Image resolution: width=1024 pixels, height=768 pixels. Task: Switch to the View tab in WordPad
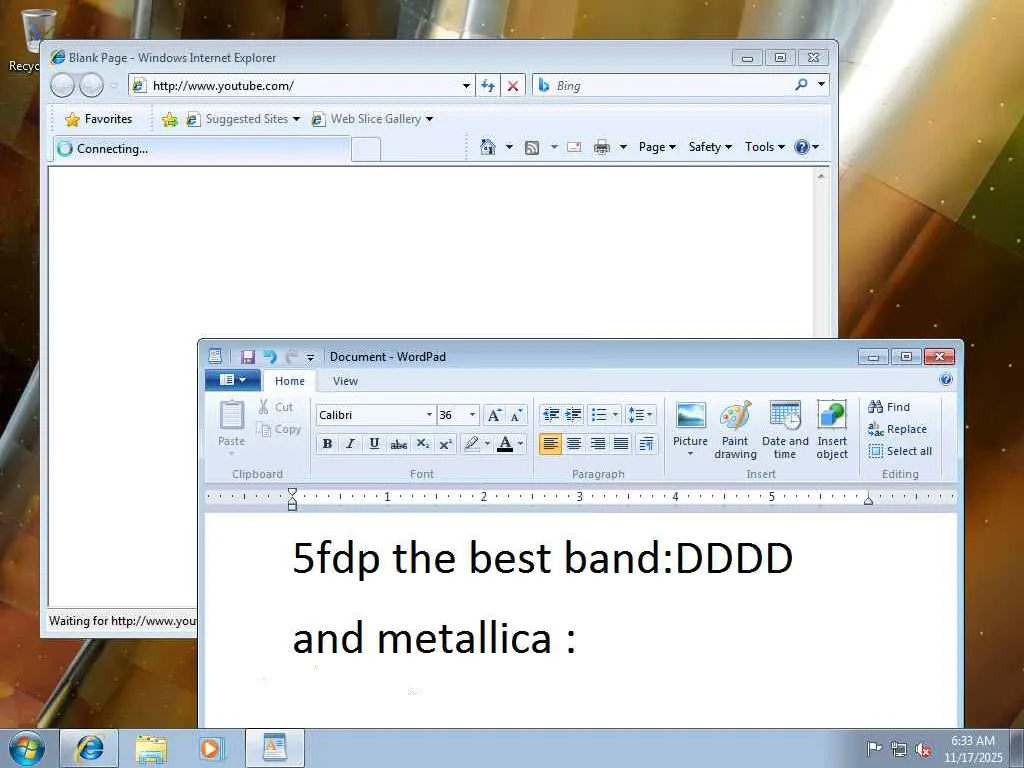(x=345, y=381)
